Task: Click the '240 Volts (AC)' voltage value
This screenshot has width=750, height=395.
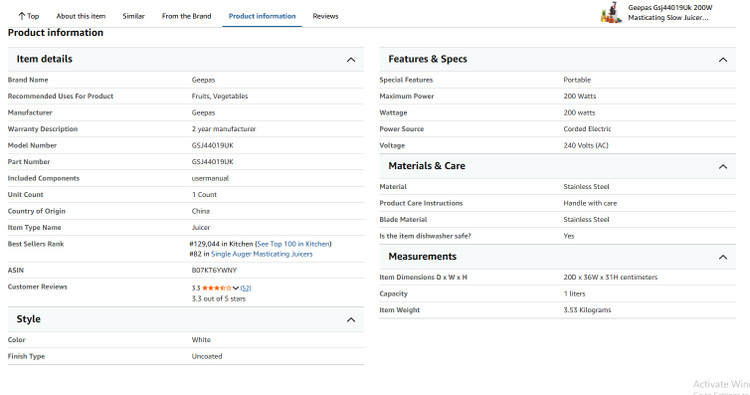Action: (586, 145)
